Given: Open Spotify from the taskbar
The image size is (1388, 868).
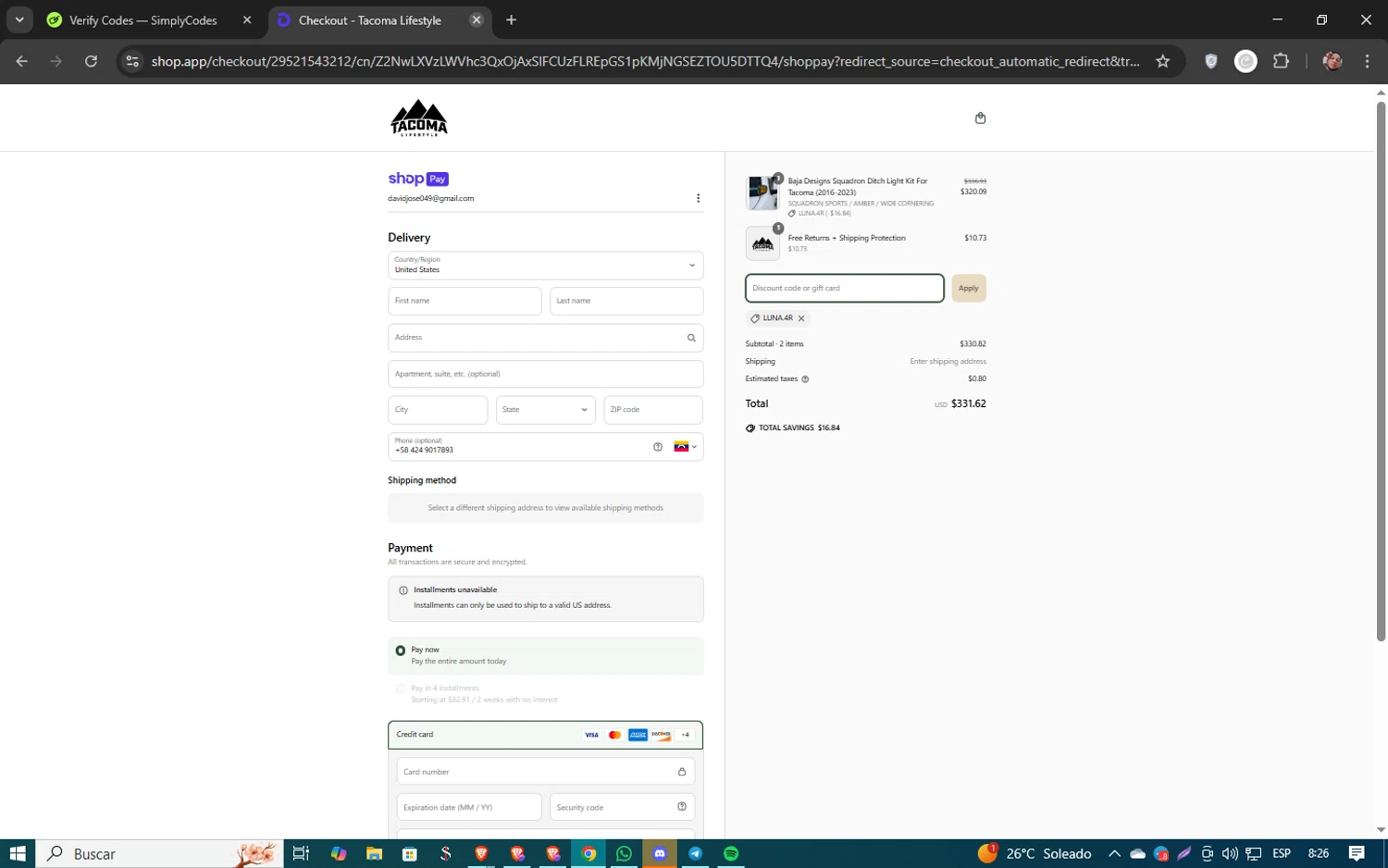Looking at the screenshot, I should tap(731, 853).
